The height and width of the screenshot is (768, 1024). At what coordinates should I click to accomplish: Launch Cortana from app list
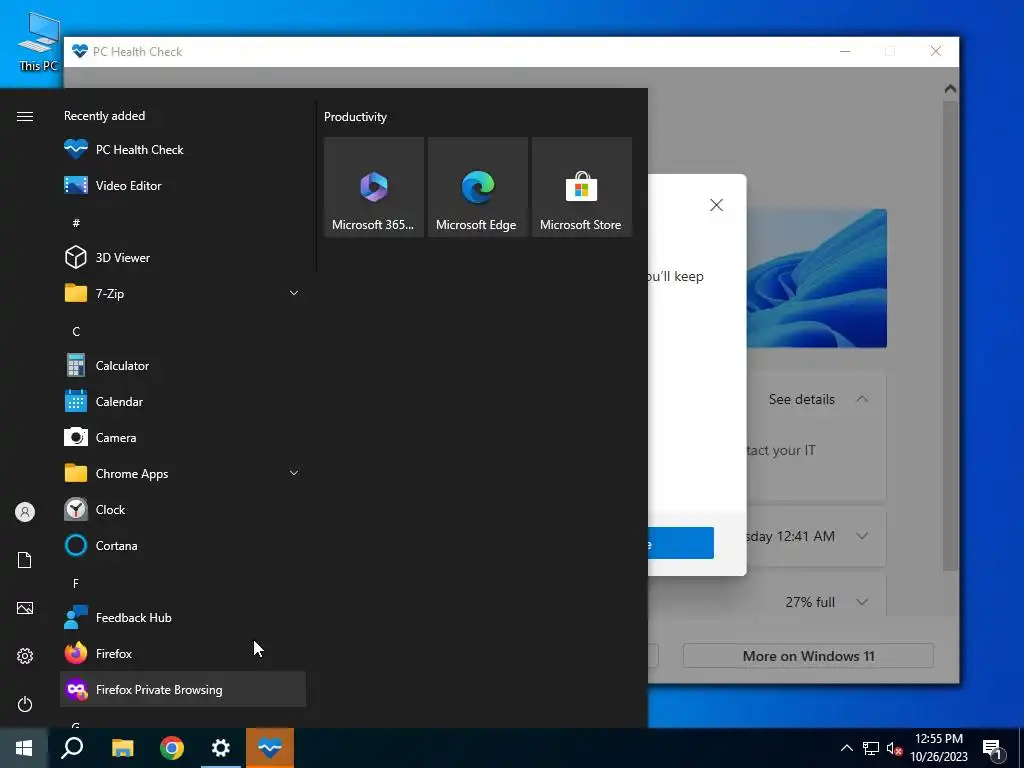point(183,545)
